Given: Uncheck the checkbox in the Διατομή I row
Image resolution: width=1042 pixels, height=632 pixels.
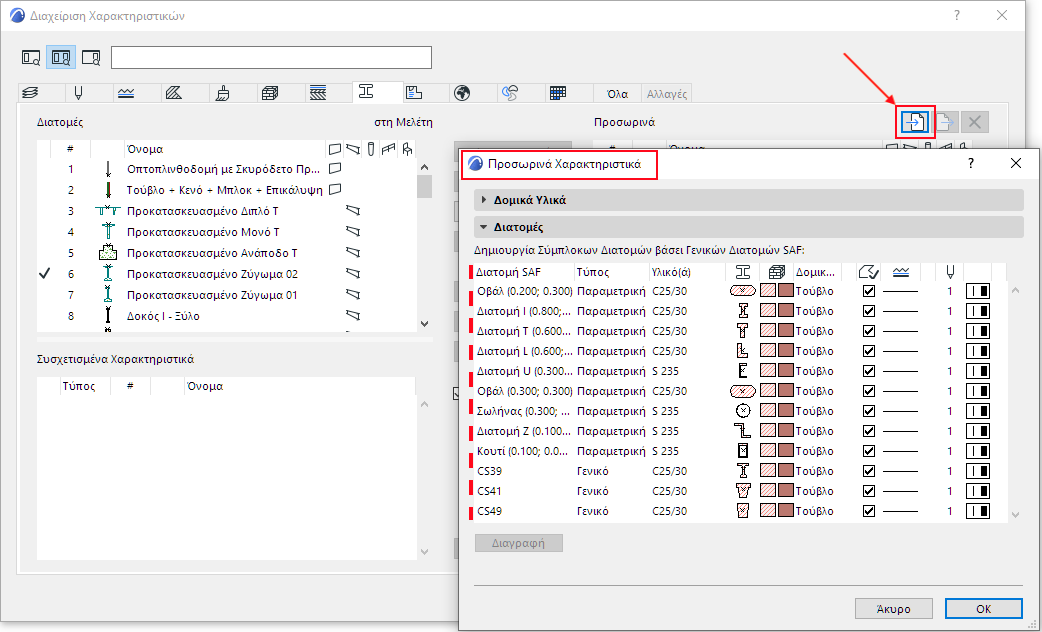Looking at the screenshot, I should 869,311.
